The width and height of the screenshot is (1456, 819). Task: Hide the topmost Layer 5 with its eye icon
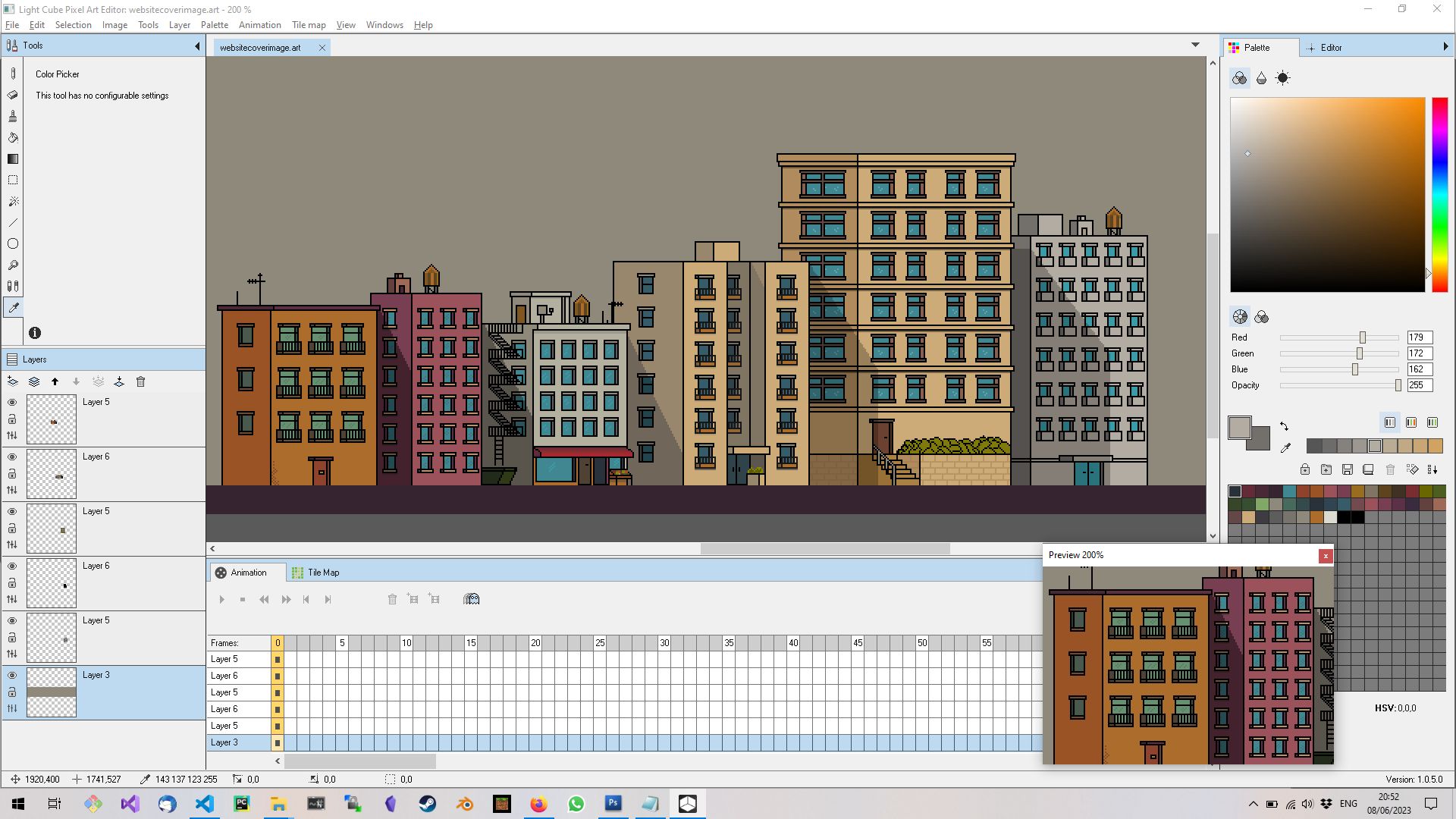pyautogui.click(x=12, y=402)
